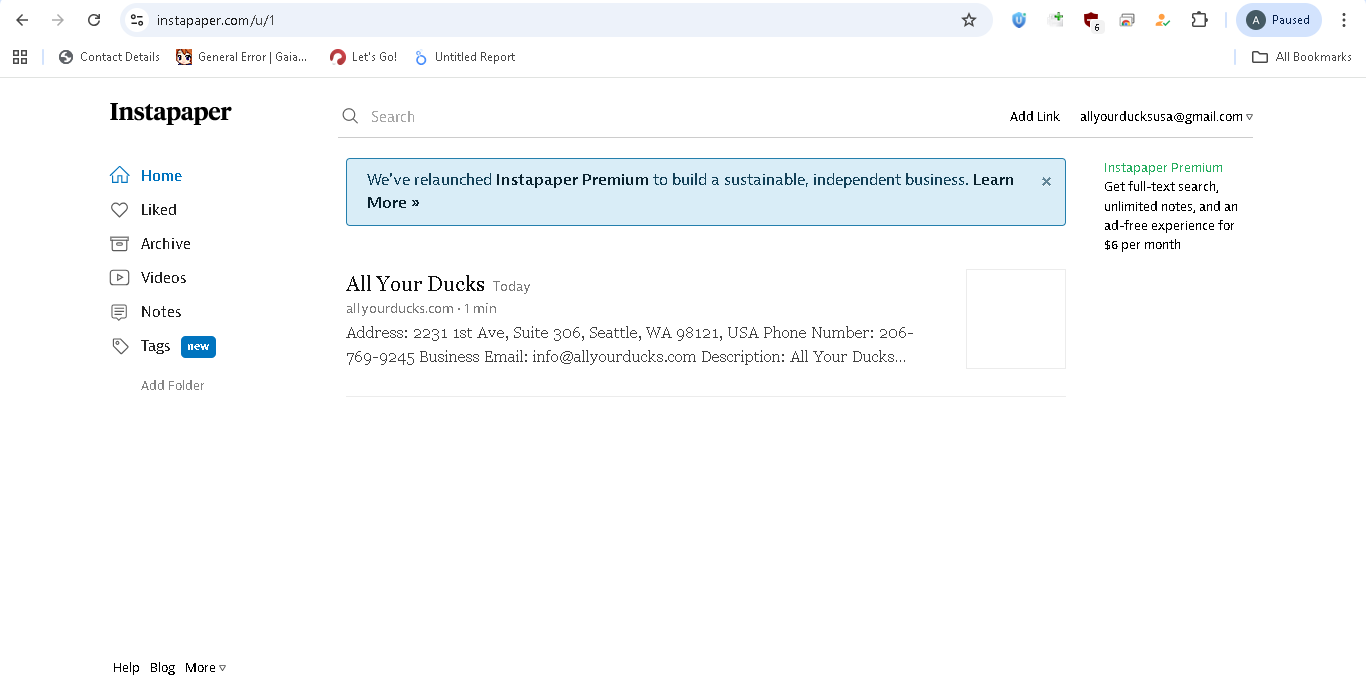Open the Videos play icon
1366x677 pixels.
pos(119,278)
